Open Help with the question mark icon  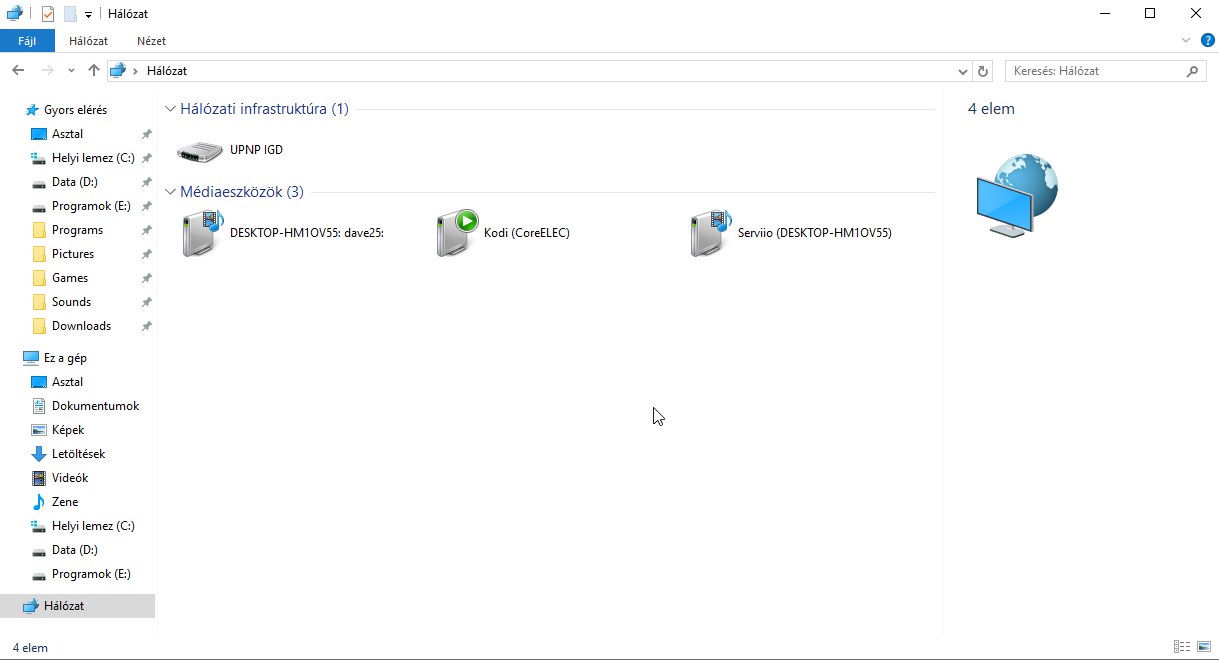click(1207, 40)
